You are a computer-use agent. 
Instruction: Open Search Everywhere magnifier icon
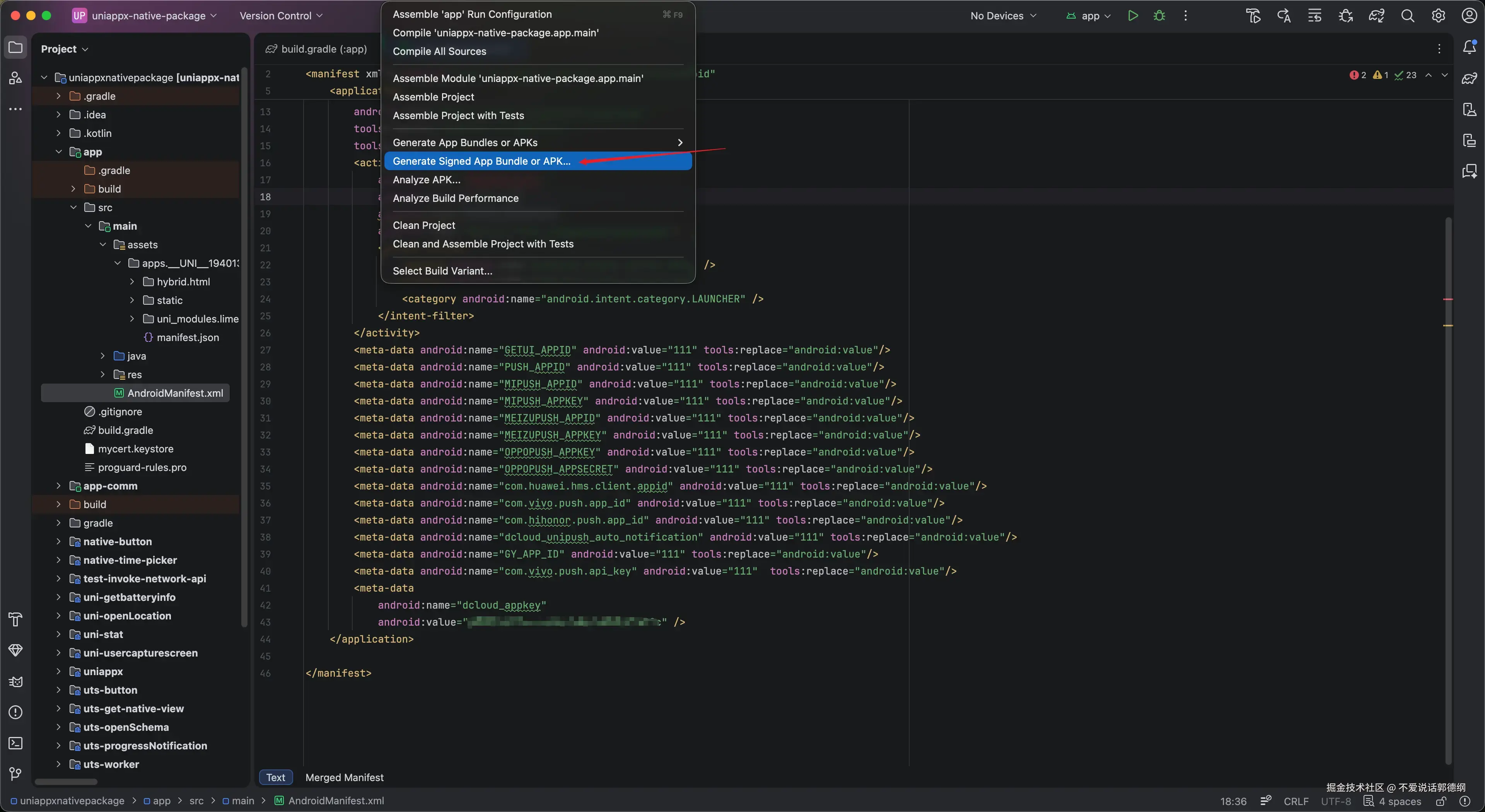pyautogui.click(x=1407, y=15)
